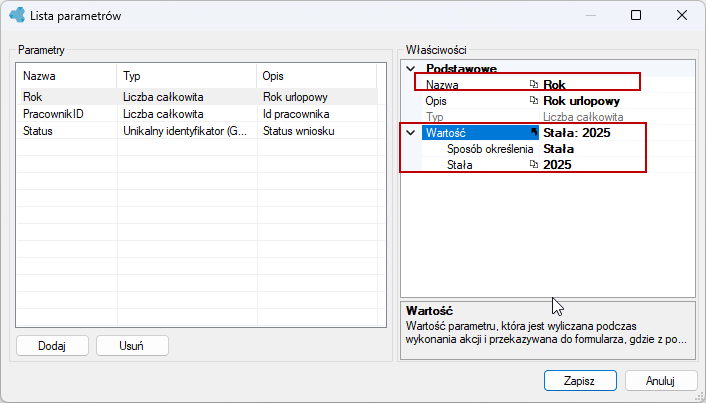Click the 'Status wniosku' description cell

pos(299,131)
